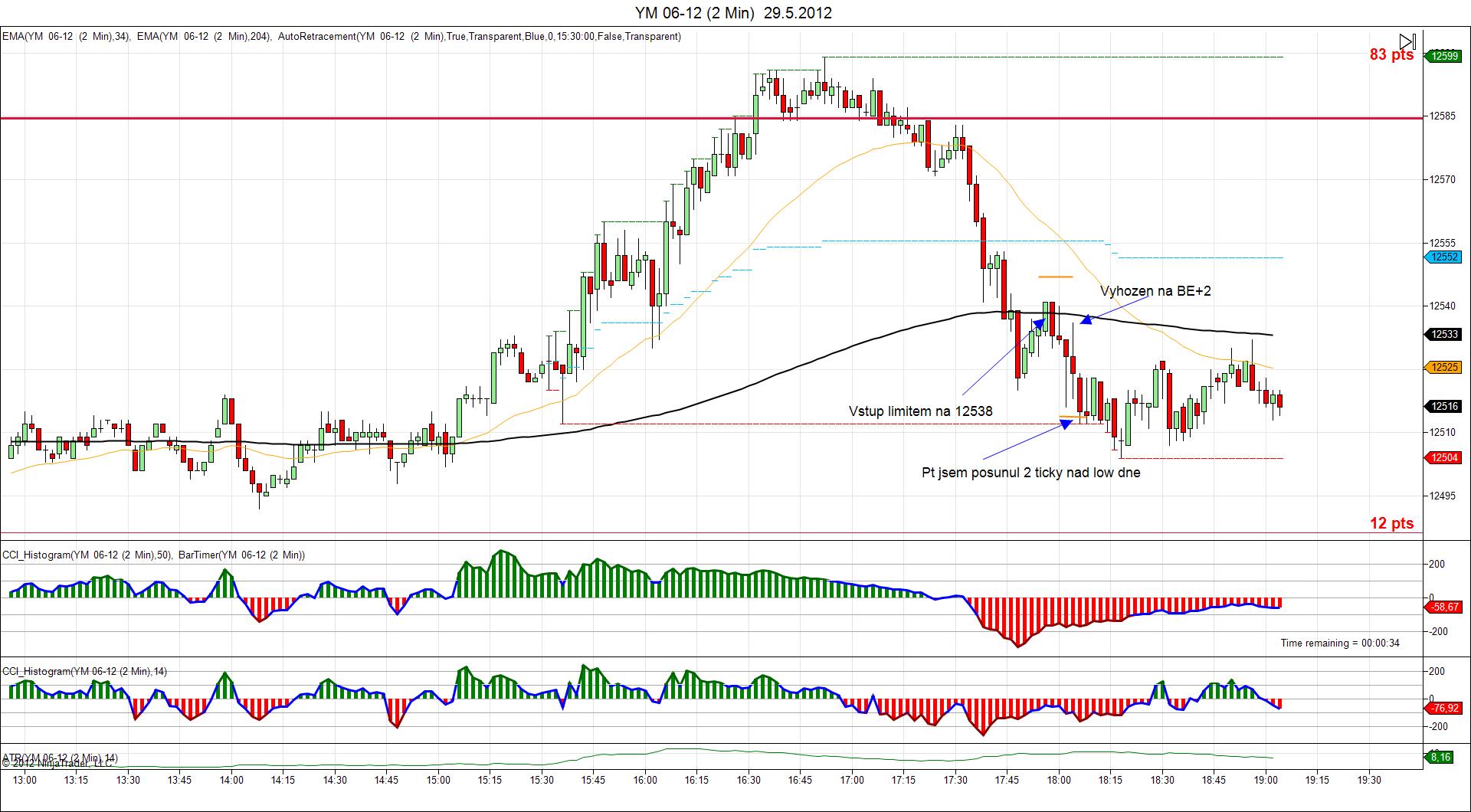This screenshot has width=1471, height=812.
Task: Click the 12510 price axis label
Action: point(1442,432)
